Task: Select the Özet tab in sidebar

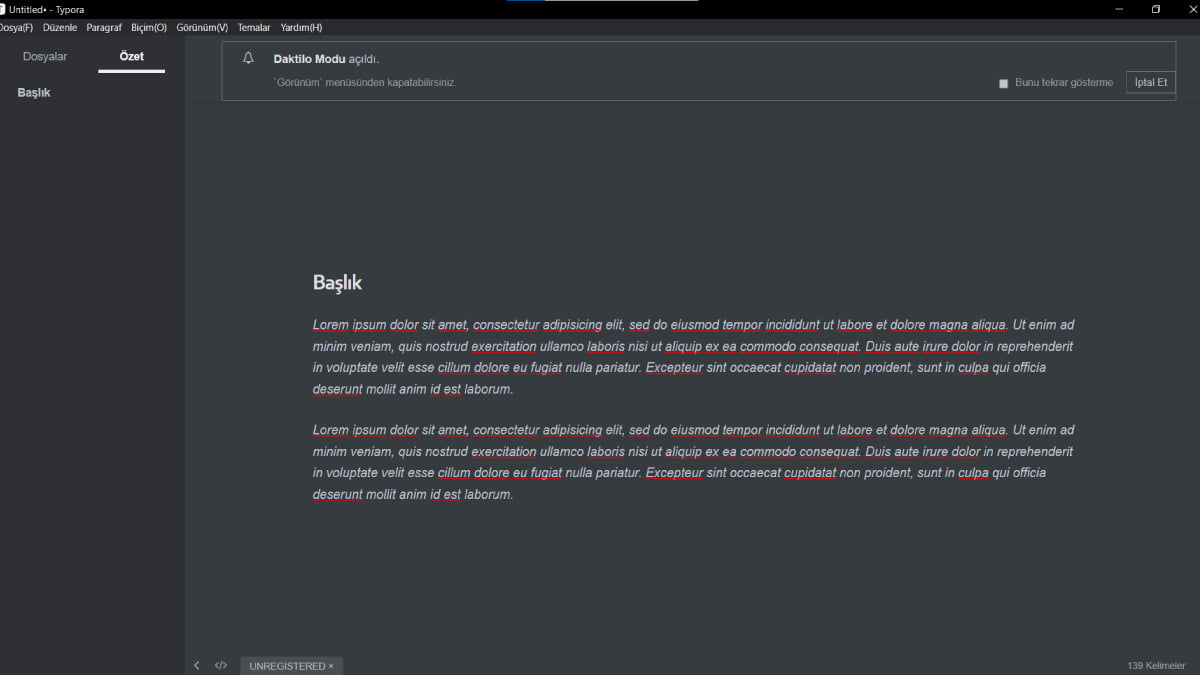Action: pos(131,57)
